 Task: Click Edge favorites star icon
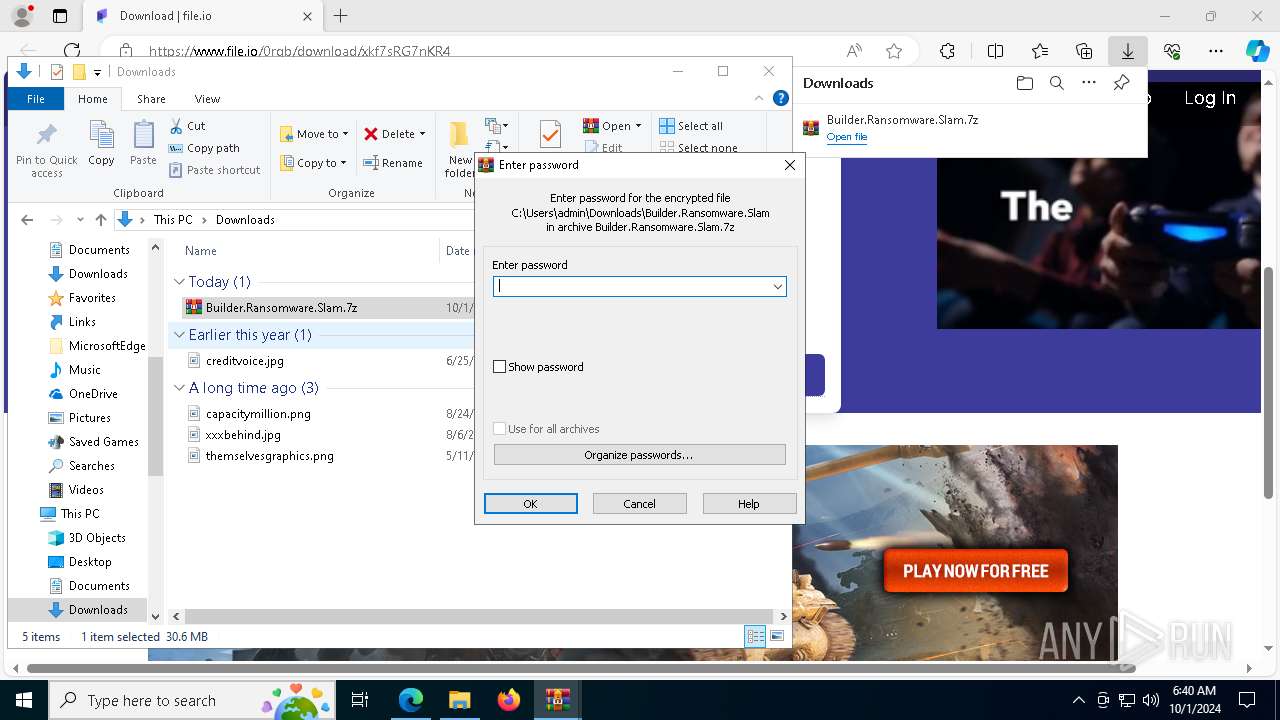[894, 51]
